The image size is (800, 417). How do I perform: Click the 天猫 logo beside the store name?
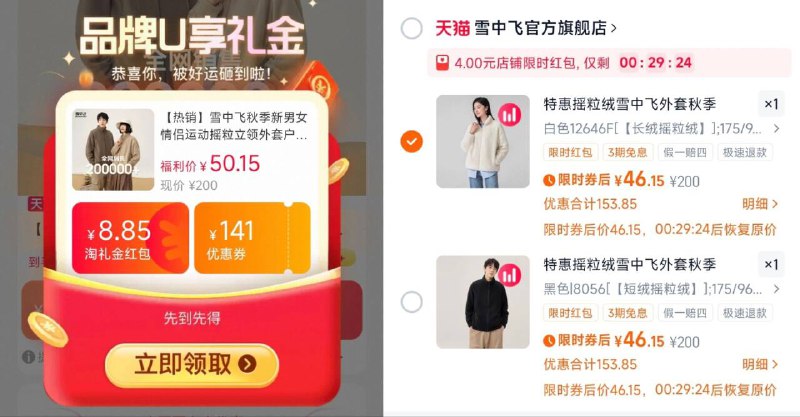tap(452, 28)
